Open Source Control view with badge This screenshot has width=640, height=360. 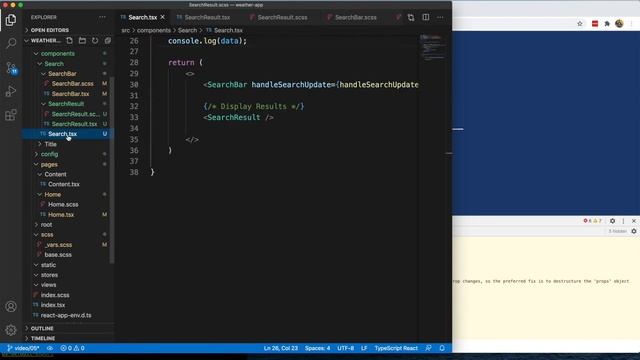tap(11, 68)
